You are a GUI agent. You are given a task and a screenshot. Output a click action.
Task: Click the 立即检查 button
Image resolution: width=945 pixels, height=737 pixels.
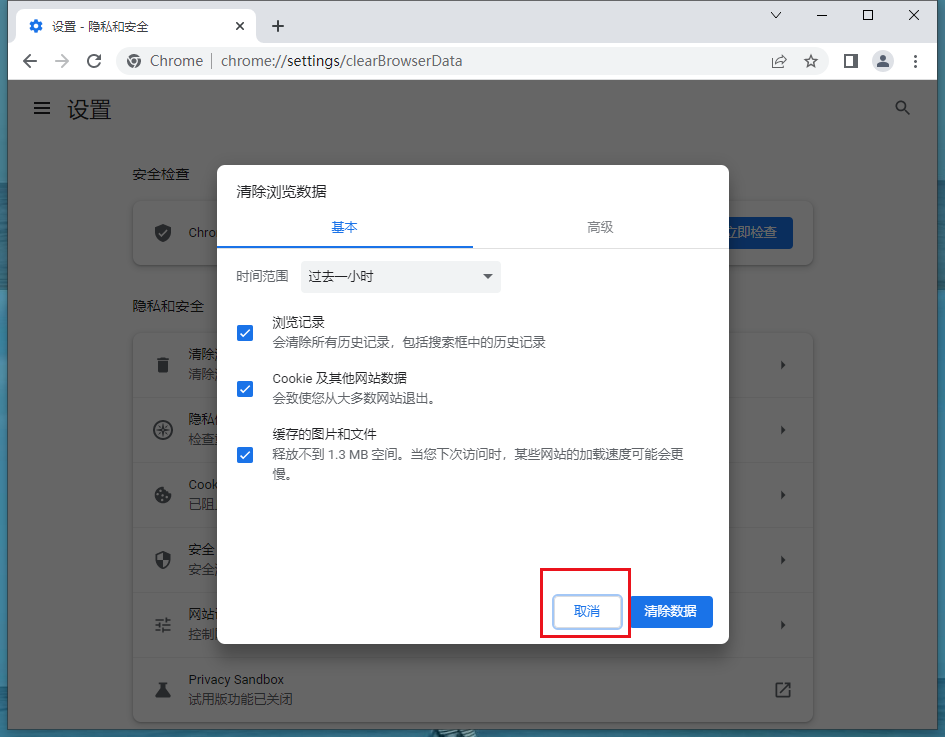pos(761,233)
